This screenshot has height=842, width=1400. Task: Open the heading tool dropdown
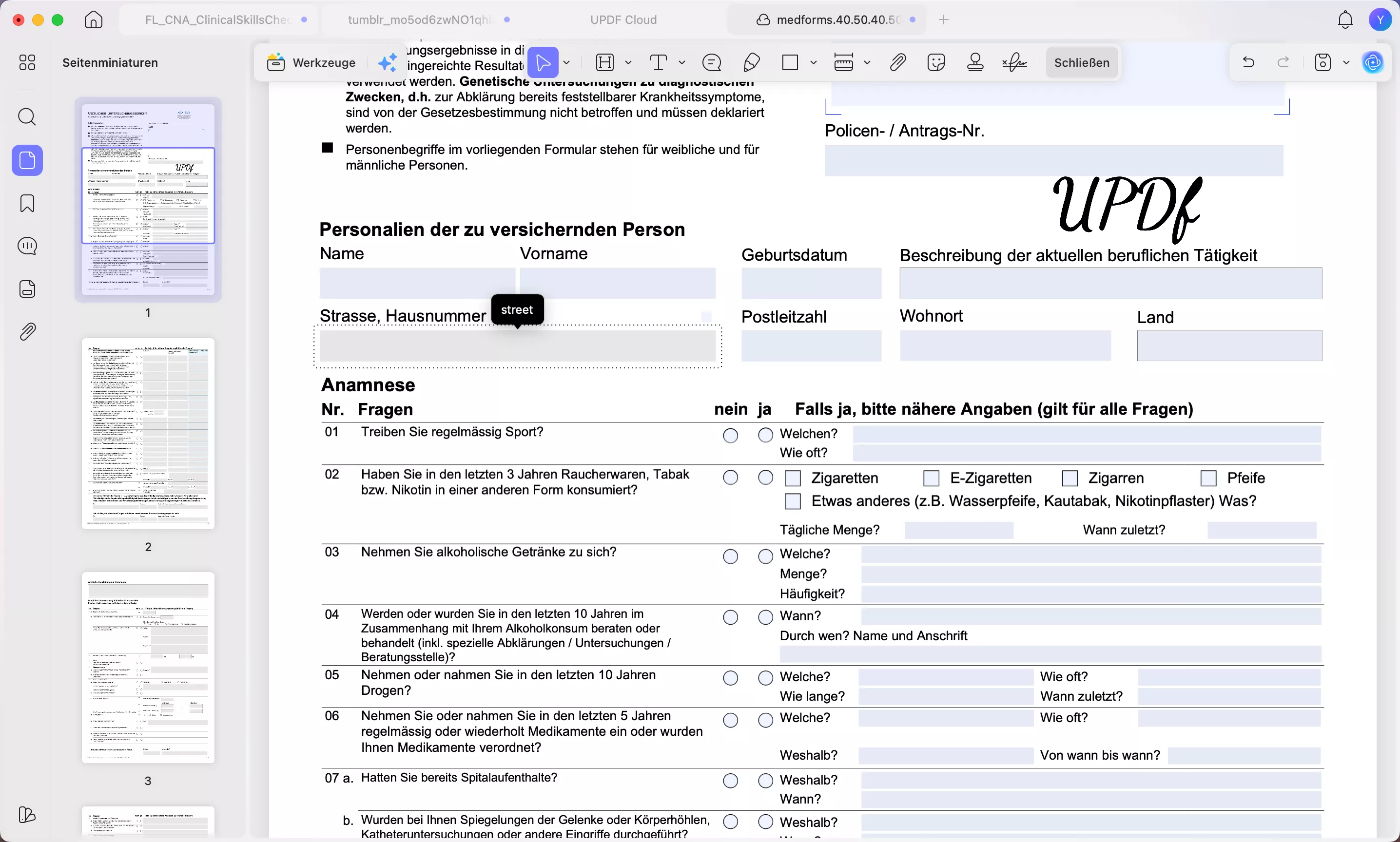pyautogui.click(x=628, y=62)
